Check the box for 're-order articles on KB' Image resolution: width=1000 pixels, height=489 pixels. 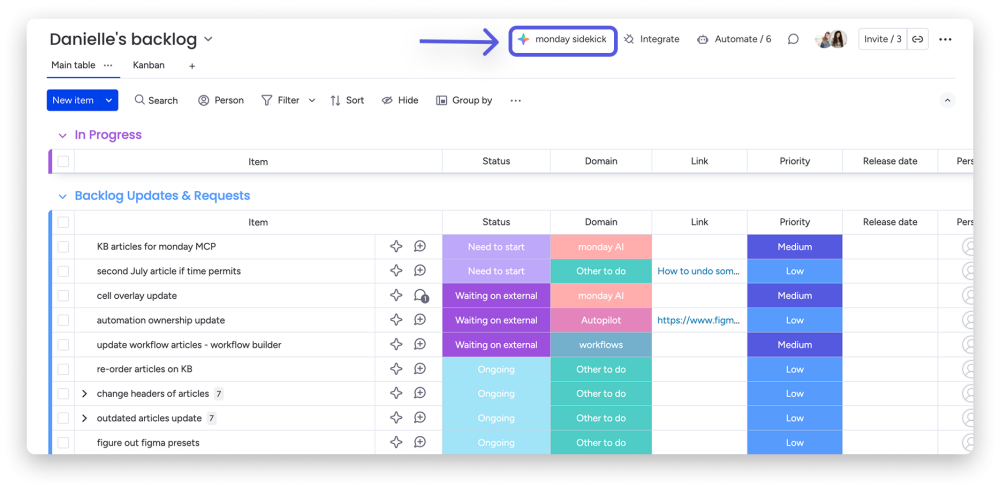63,369
